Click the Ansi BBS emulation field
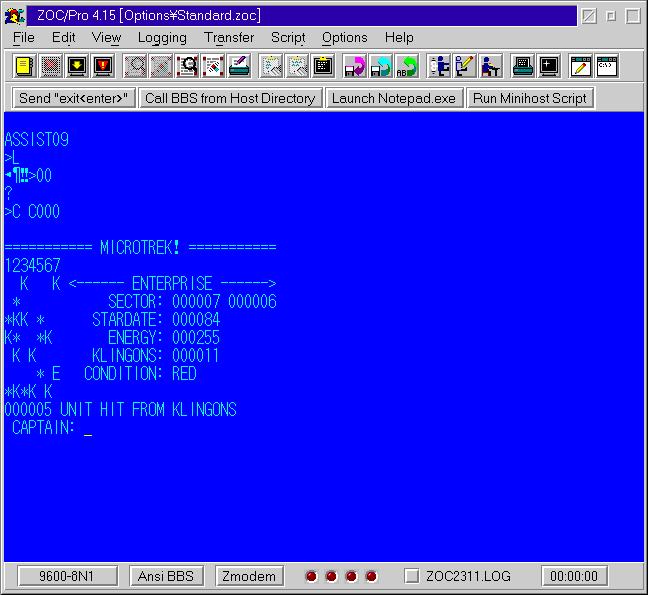 (166, 576)
